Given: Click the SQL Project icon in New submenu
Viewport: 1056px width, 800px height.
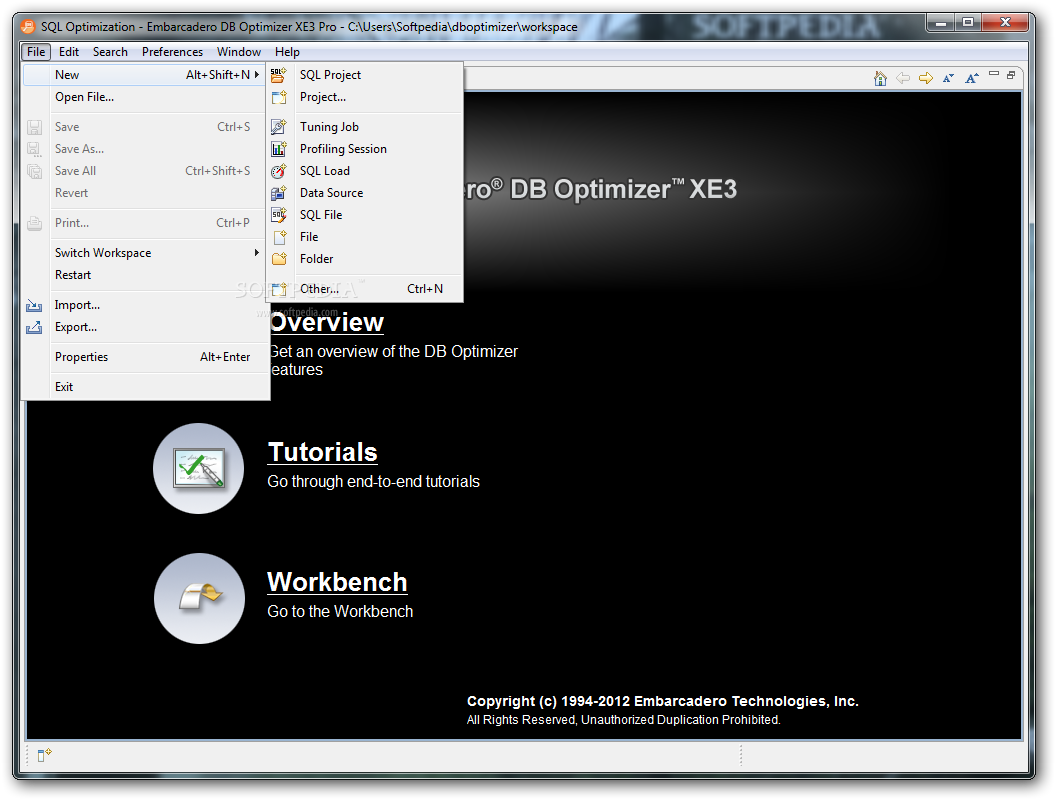Looking at the screenshot, I should pos(279,75).
